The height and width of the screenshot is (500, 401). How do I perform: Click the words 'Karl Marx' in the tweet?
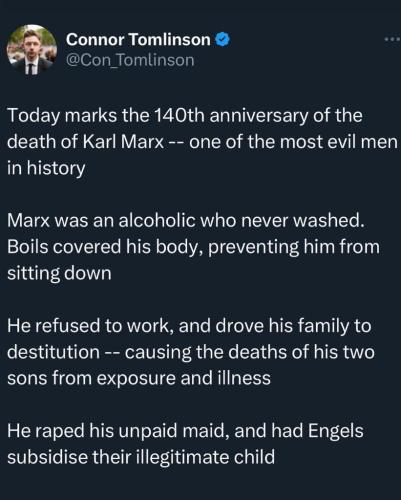pos(123,142)
